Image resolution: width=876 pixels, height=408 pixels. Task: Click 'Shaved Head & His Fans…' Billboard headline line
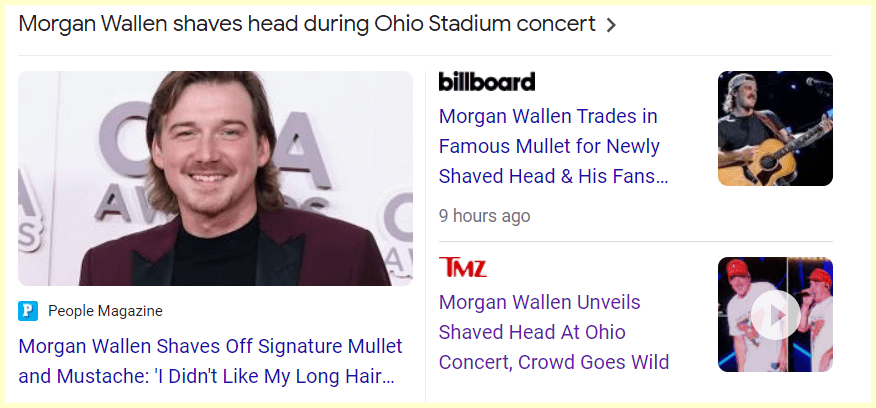[x=553, y=176]
